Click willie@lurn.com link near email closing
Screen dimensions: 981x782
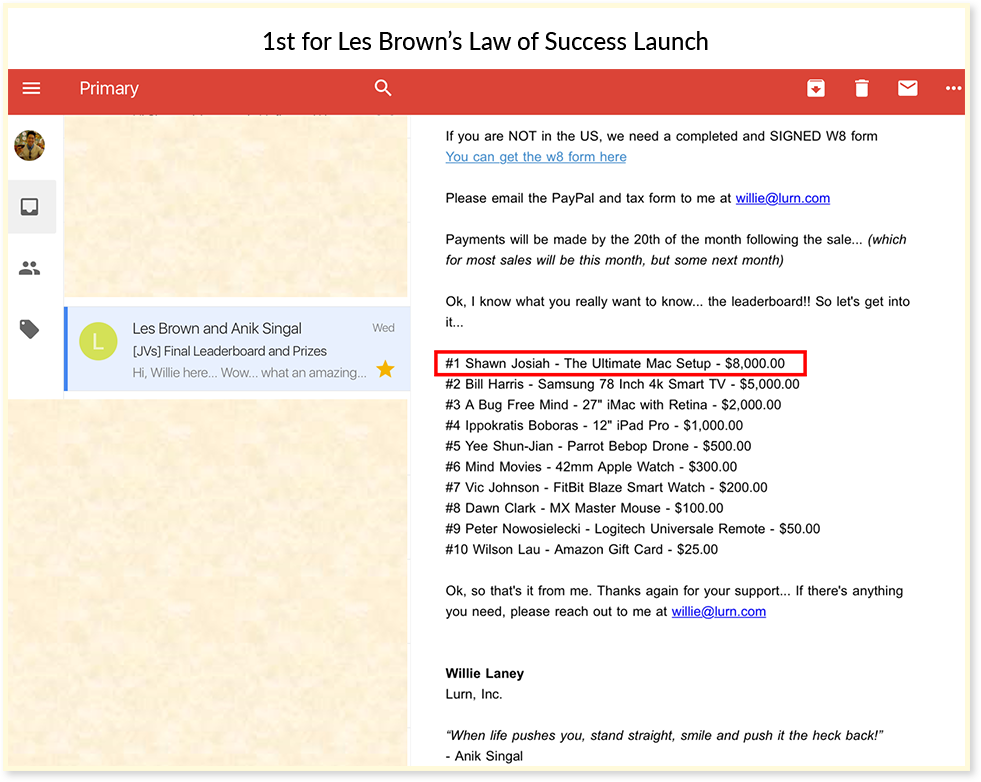[718, 612]
